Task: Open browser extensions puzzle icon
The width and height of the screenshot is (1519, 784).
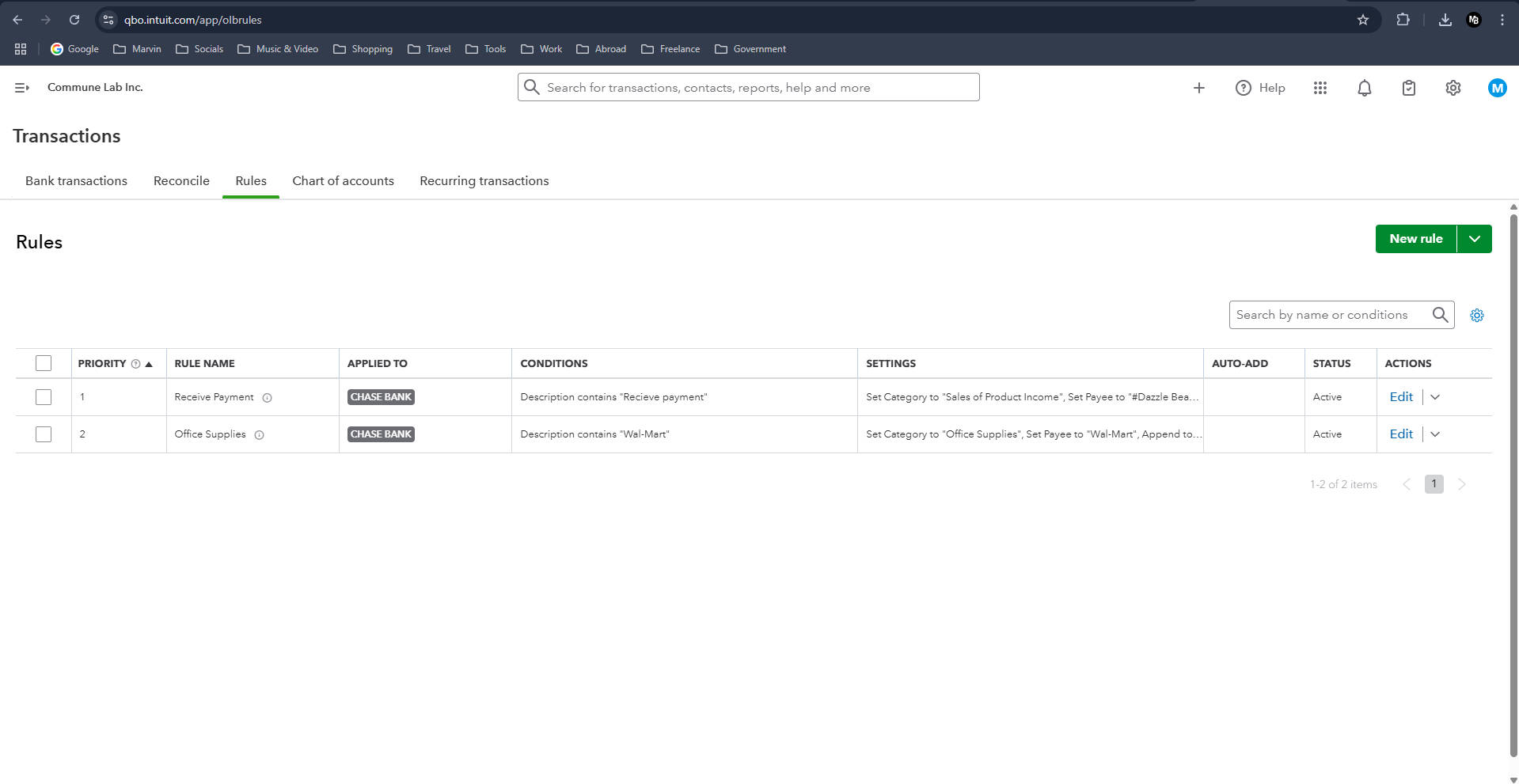Action: 1403,20
